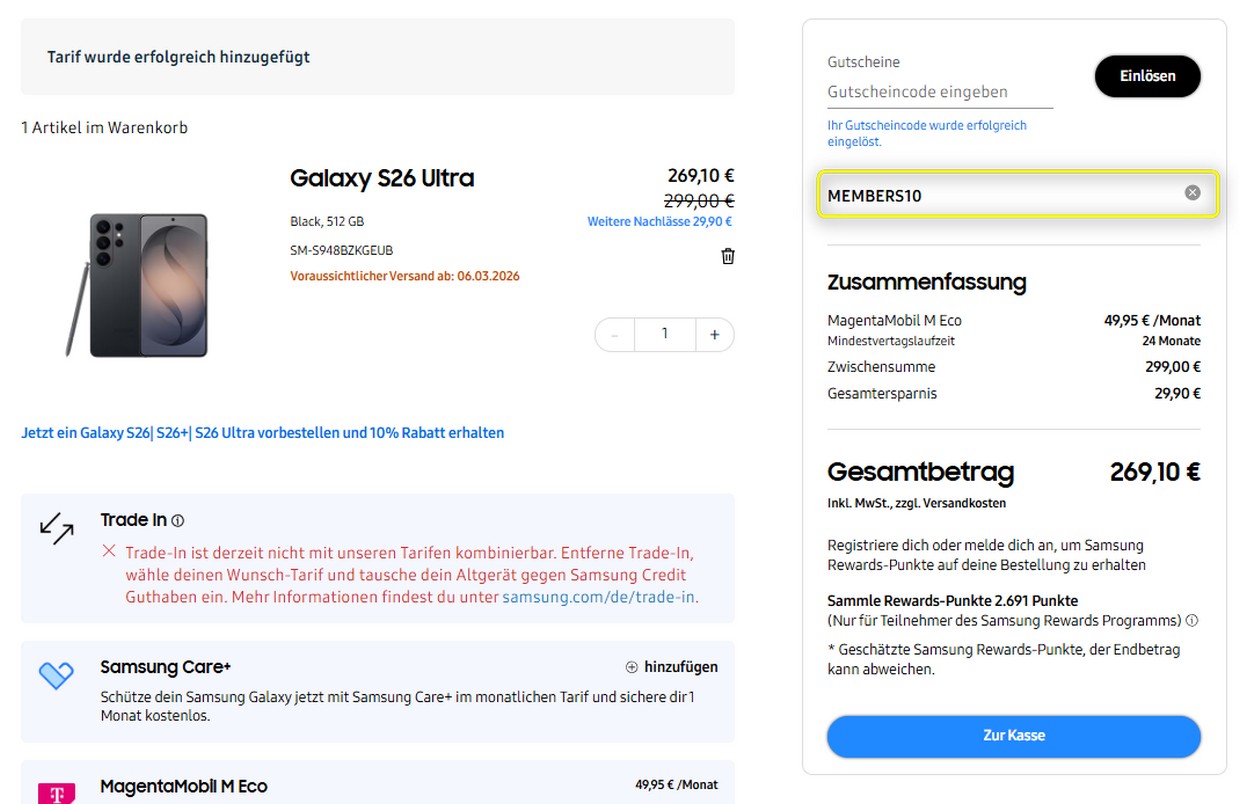The image size is (1240, 804).
Task: Open the Weitere Nachlässe 29,90 € link
Action: coord(659,221)
